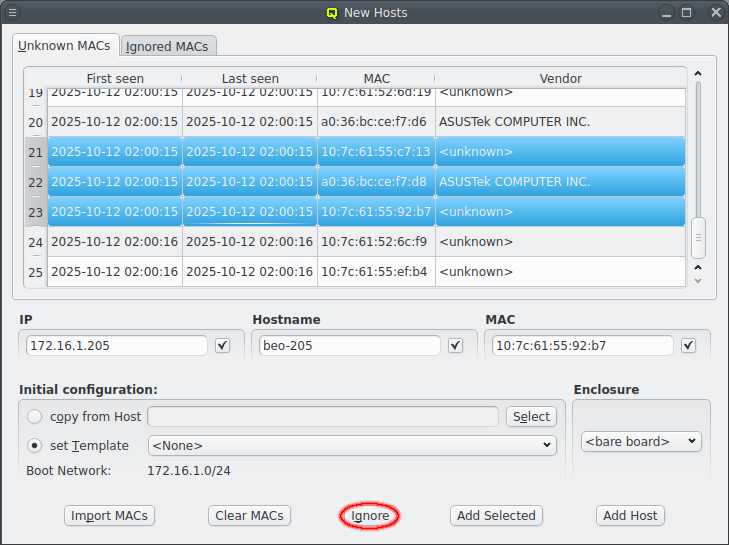Toggle the checkbox next to IP field
This screenshot has width=729, height=545.
pos(222,345)
